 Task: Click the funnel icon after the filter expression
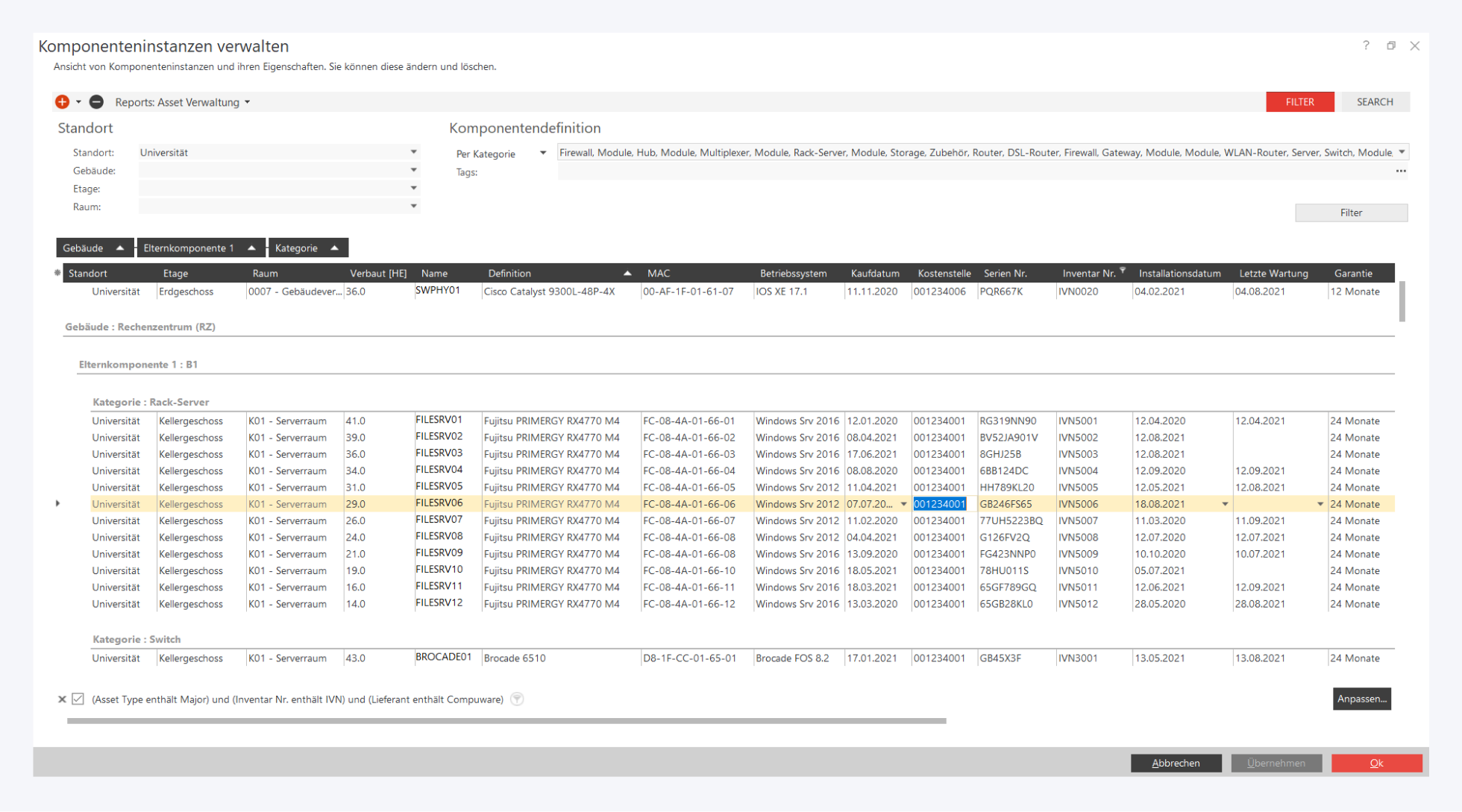pyautogui.click(x=517, y=699)
